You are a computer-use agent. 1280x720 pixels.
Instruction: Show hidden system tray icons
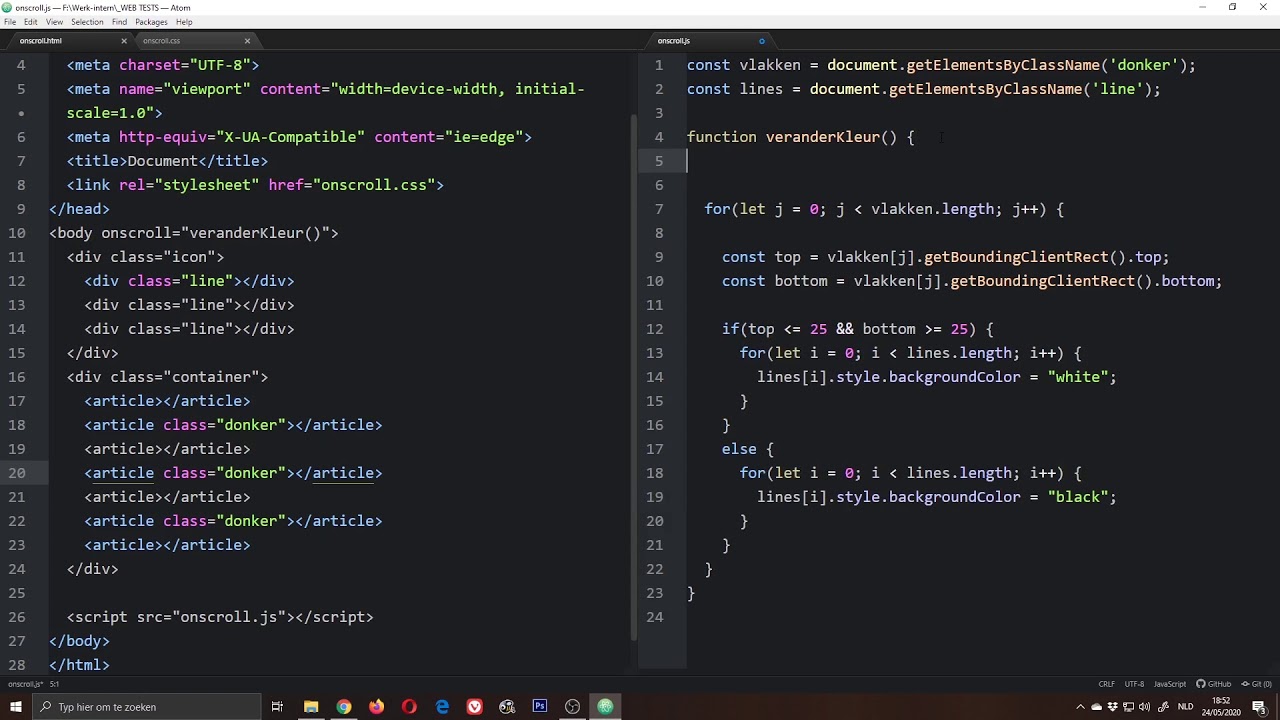(1080, 707)
